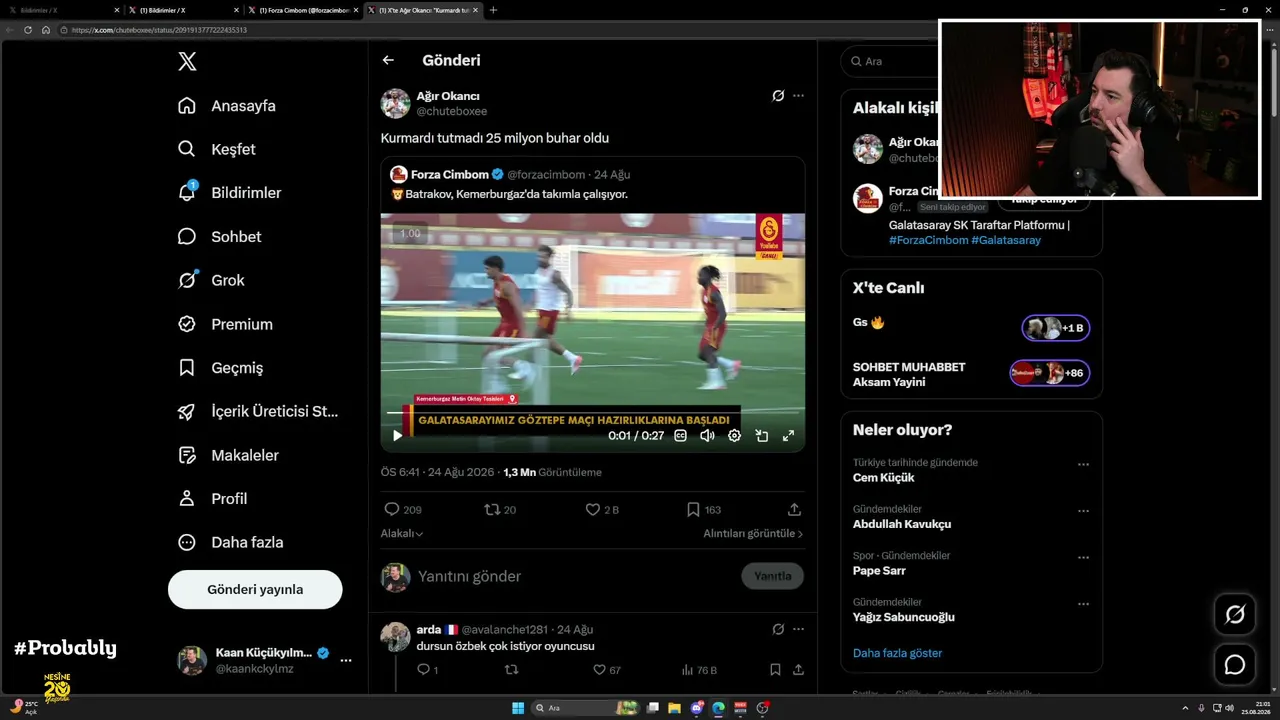Join the Gs live space
1280x720 pixels.
[1055, 328]
